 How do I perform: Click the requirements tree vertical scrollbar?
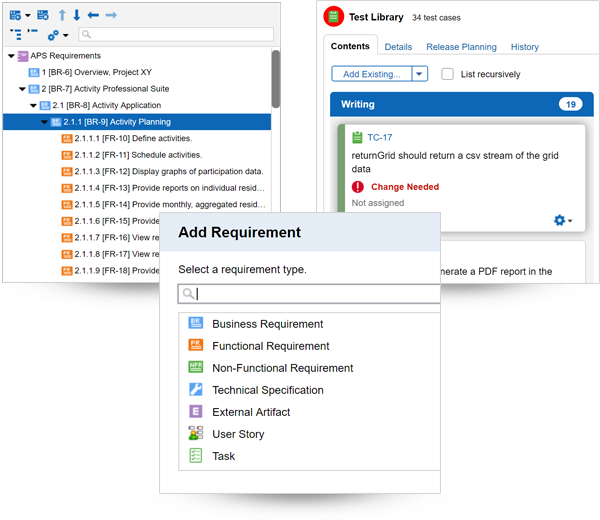[276, 79]
